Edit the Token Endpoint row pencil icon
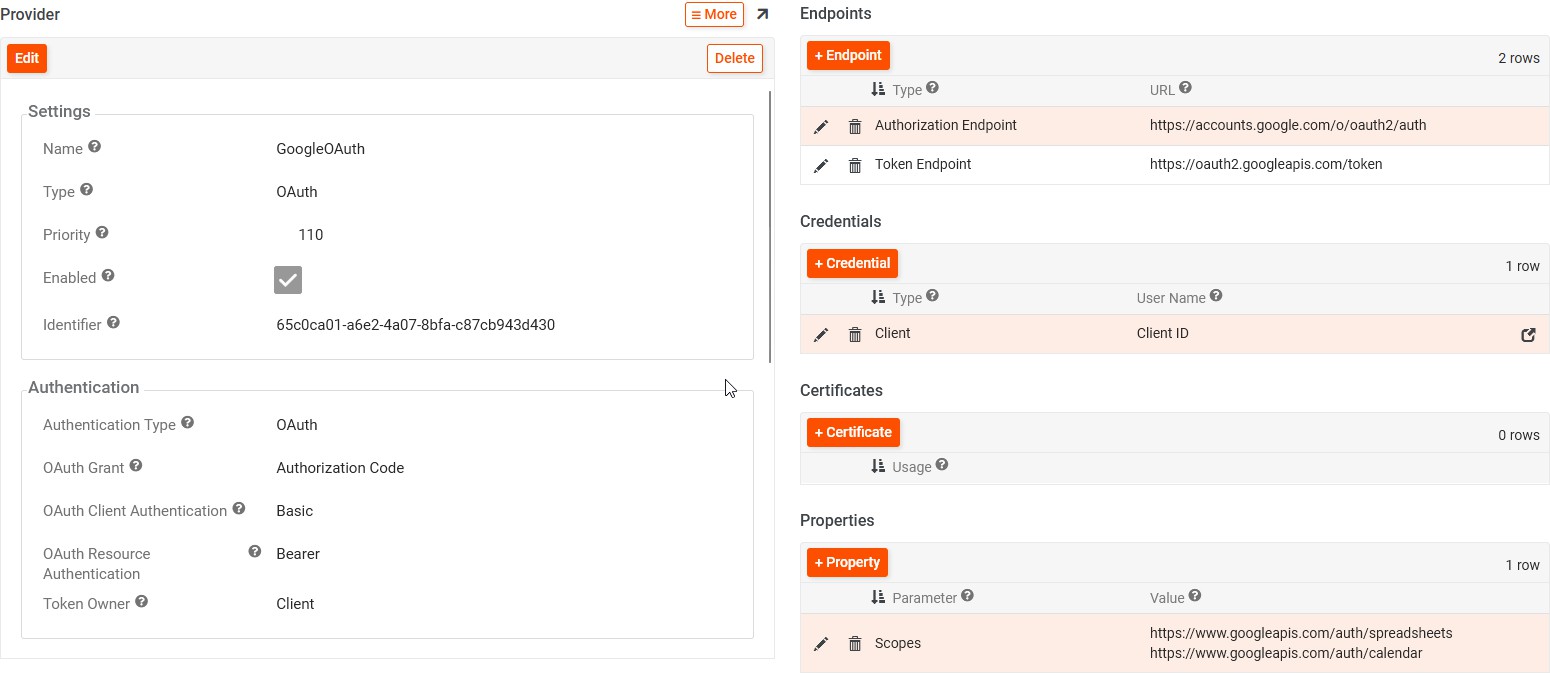 pyautogui.click(x=821, y=165)
